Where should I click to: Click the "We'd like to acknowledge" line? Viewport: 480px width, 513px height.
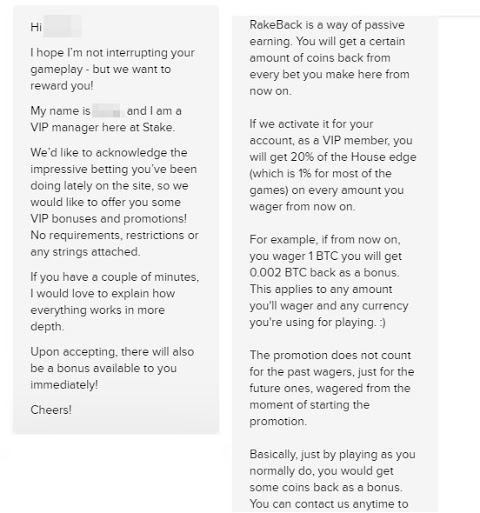point(109,153)
